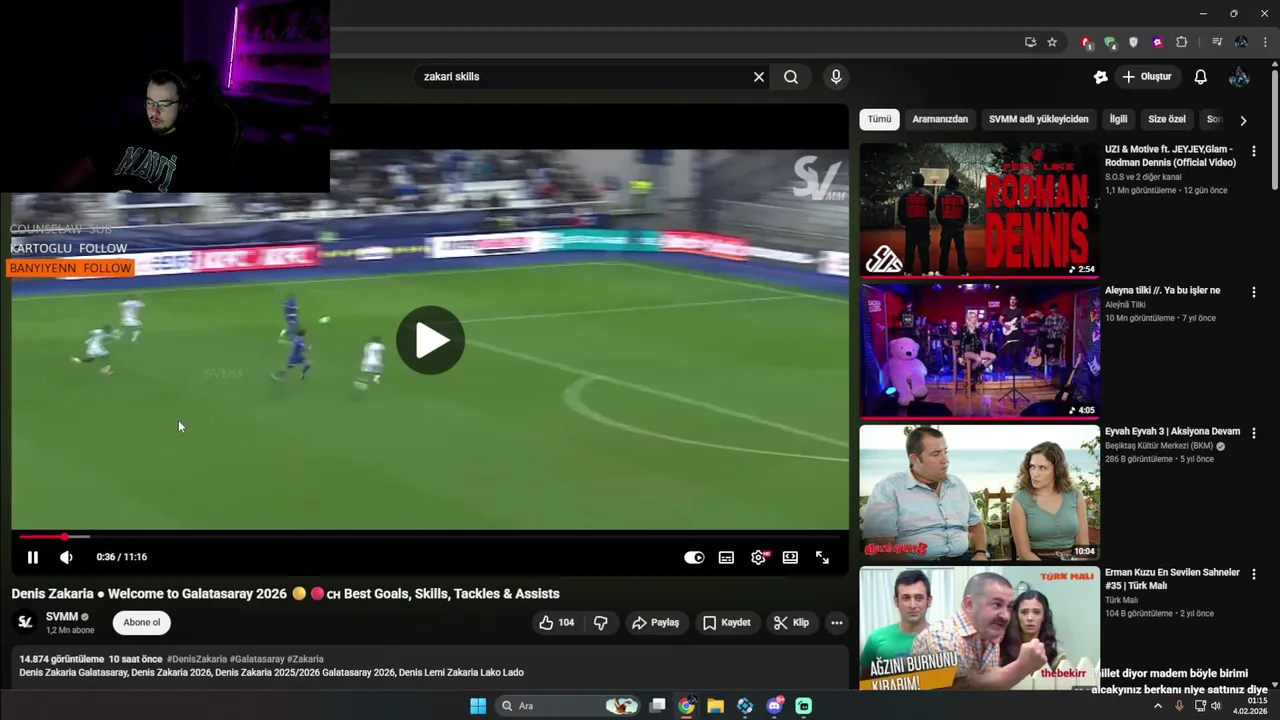This screenshot has width=1280, height=720.
Task: Open the Rodman Dennis video thumbnail
Action: click(979, 210)
